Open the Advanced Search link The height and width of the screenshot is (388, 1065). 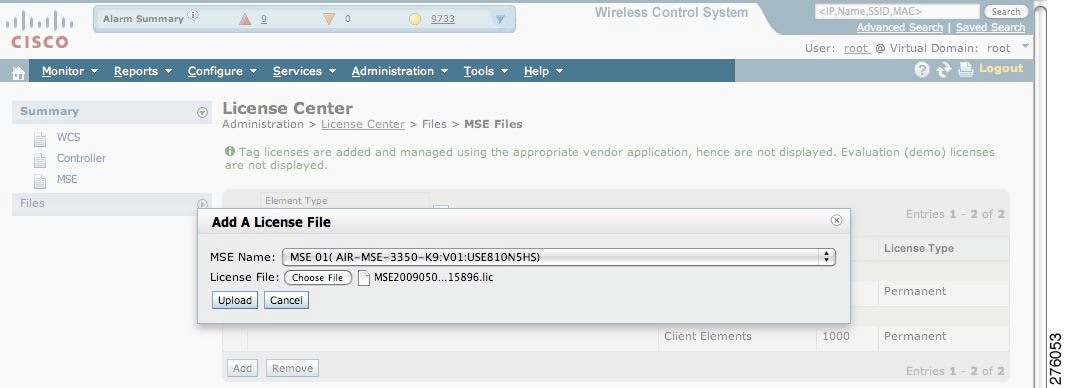[x=900, y=27]
